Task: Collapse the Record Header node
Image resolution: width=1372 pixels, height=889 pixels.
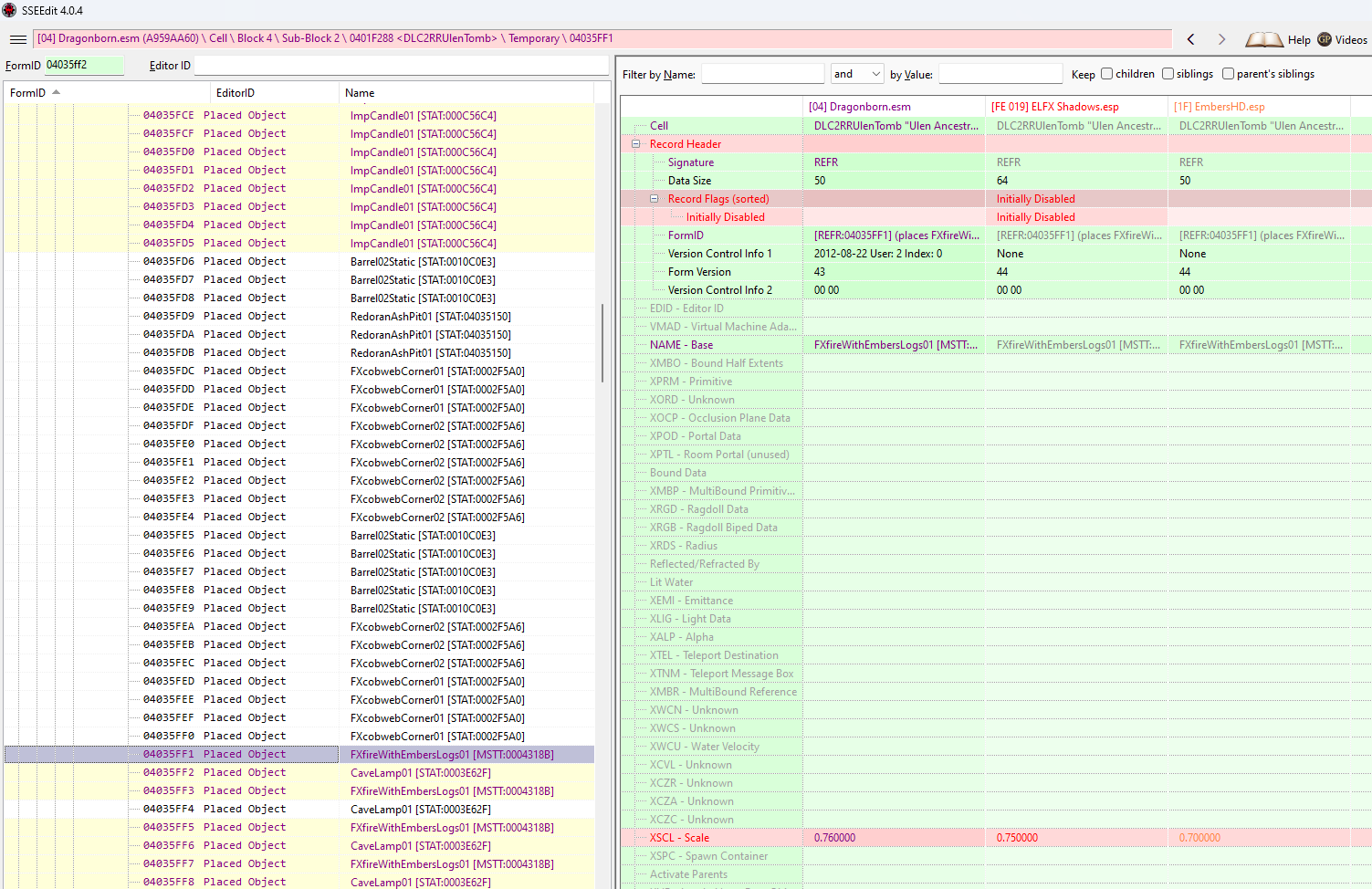Action: click(636, 144)
